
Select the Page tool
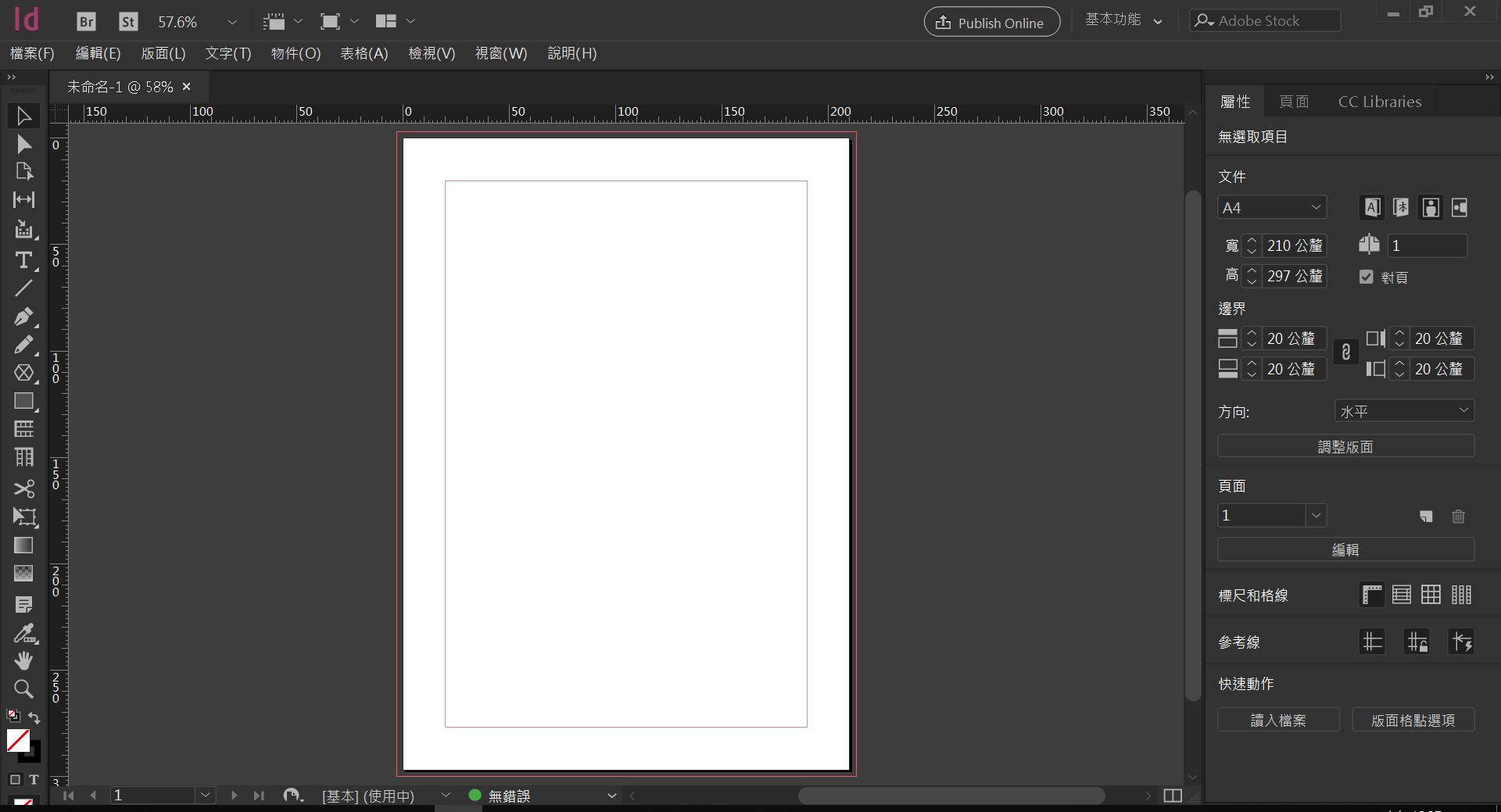tap(23, 171)
